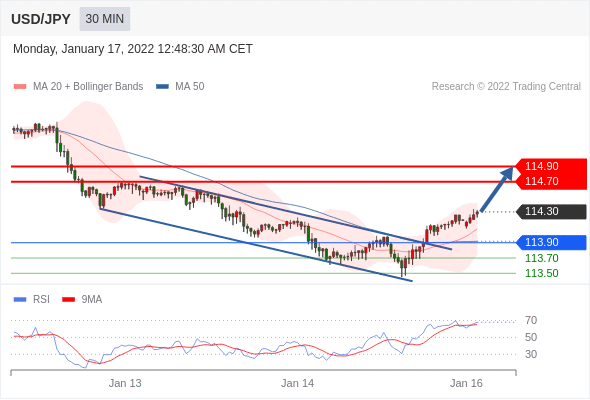This screenshot has width=590, height=400.
Task: Click the date 'Monday, January 17, 2022 12:48:30 AM CET'
Action: tap(133, 49)
